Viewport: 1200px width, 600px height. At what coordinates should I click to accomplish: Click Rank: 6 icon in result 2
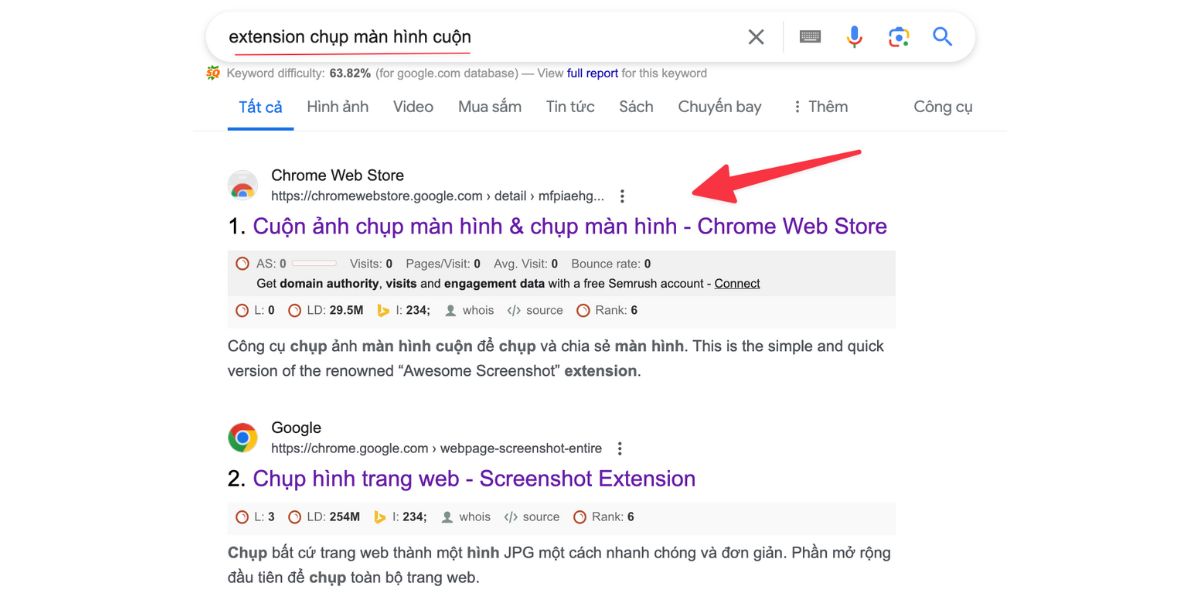[x=580, y=517]
